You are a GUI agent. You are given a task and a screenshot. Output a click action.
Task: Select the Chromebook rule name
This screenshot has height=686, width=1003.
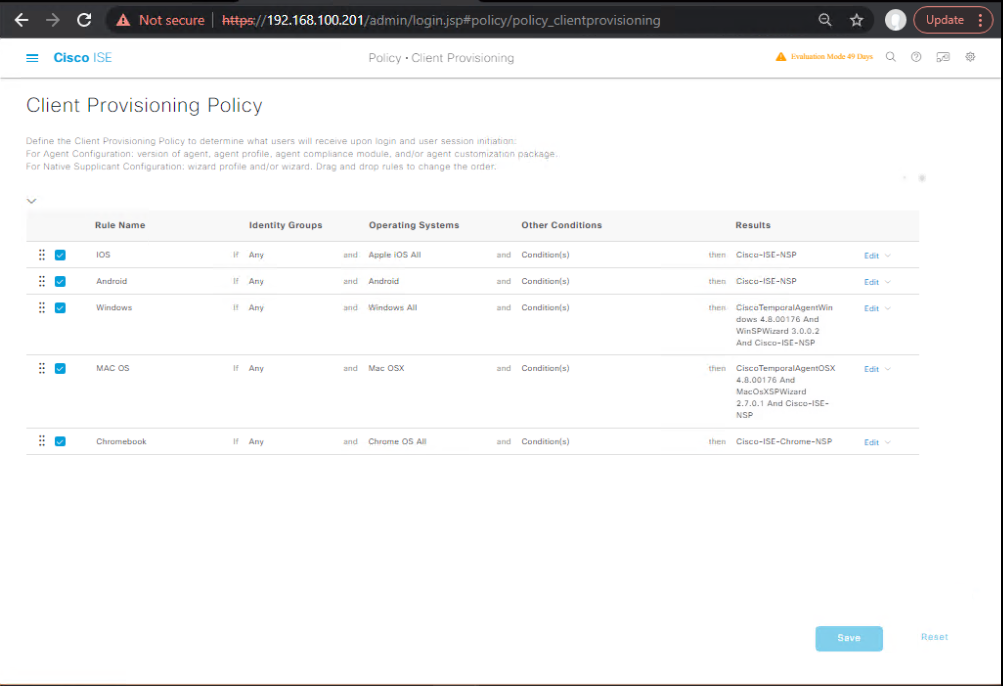point(121,441)
